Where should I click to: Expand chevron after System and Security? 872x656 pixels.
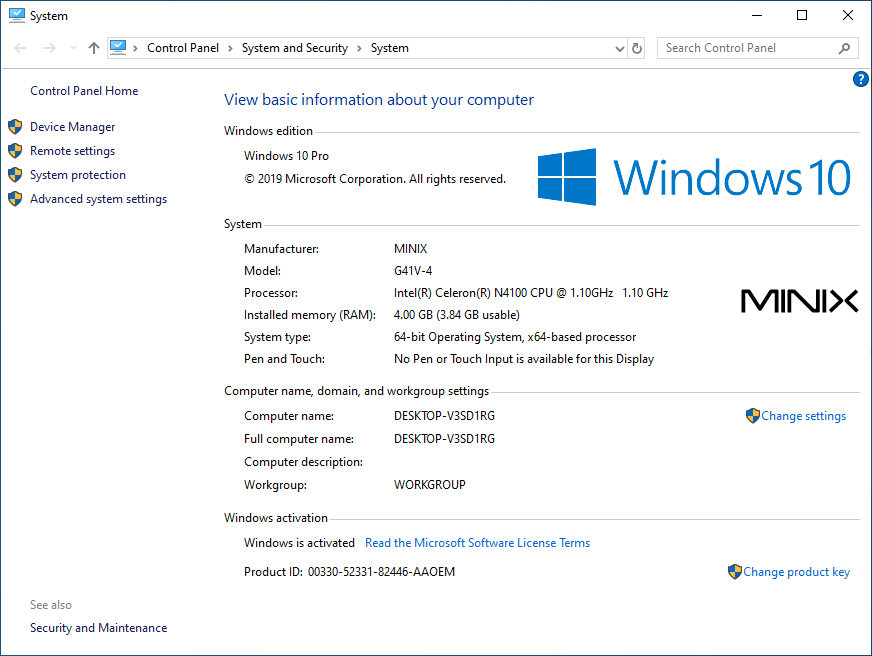click(359, 48)
